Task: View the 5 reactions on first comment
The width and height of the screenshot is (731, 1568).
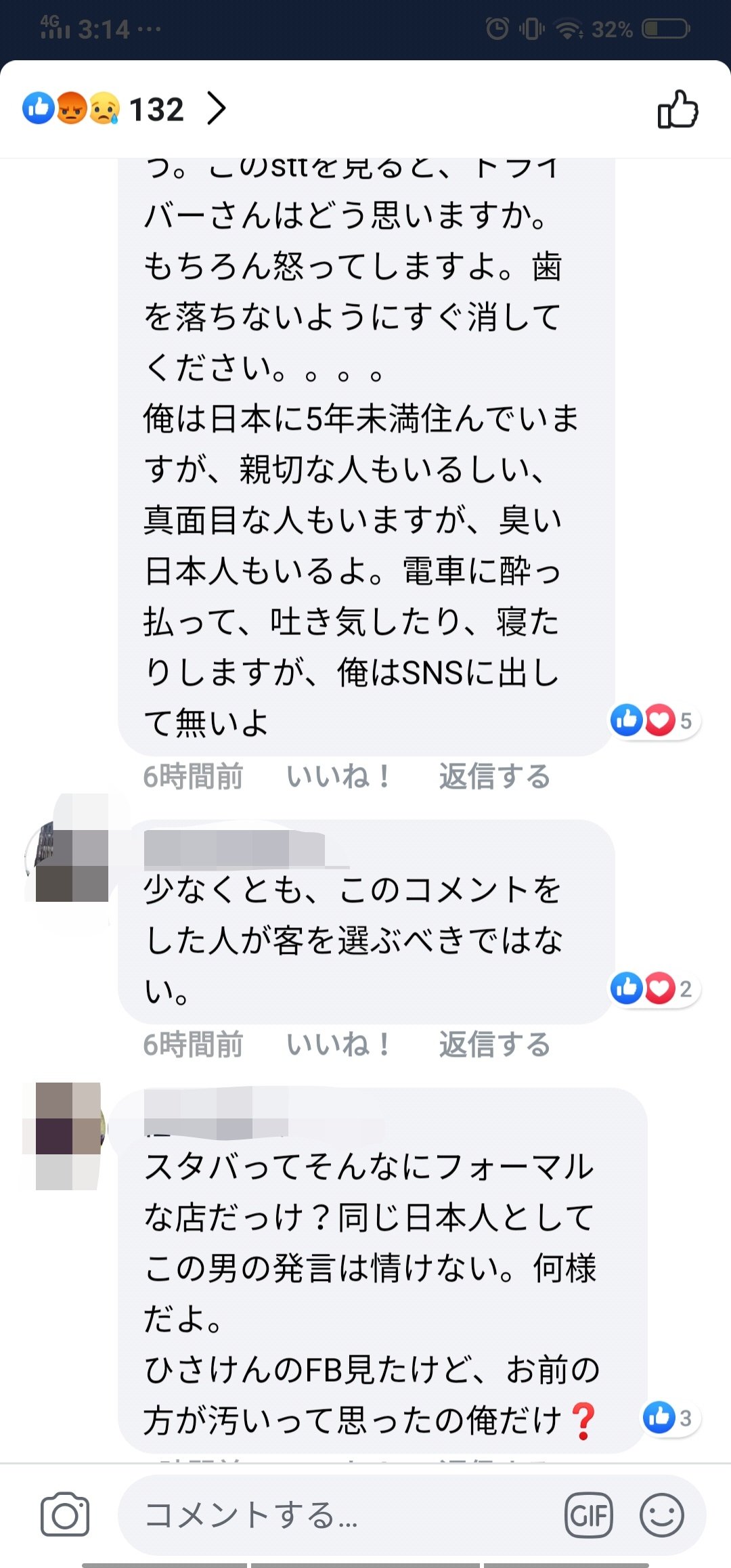Action: (x=654, y=720)
